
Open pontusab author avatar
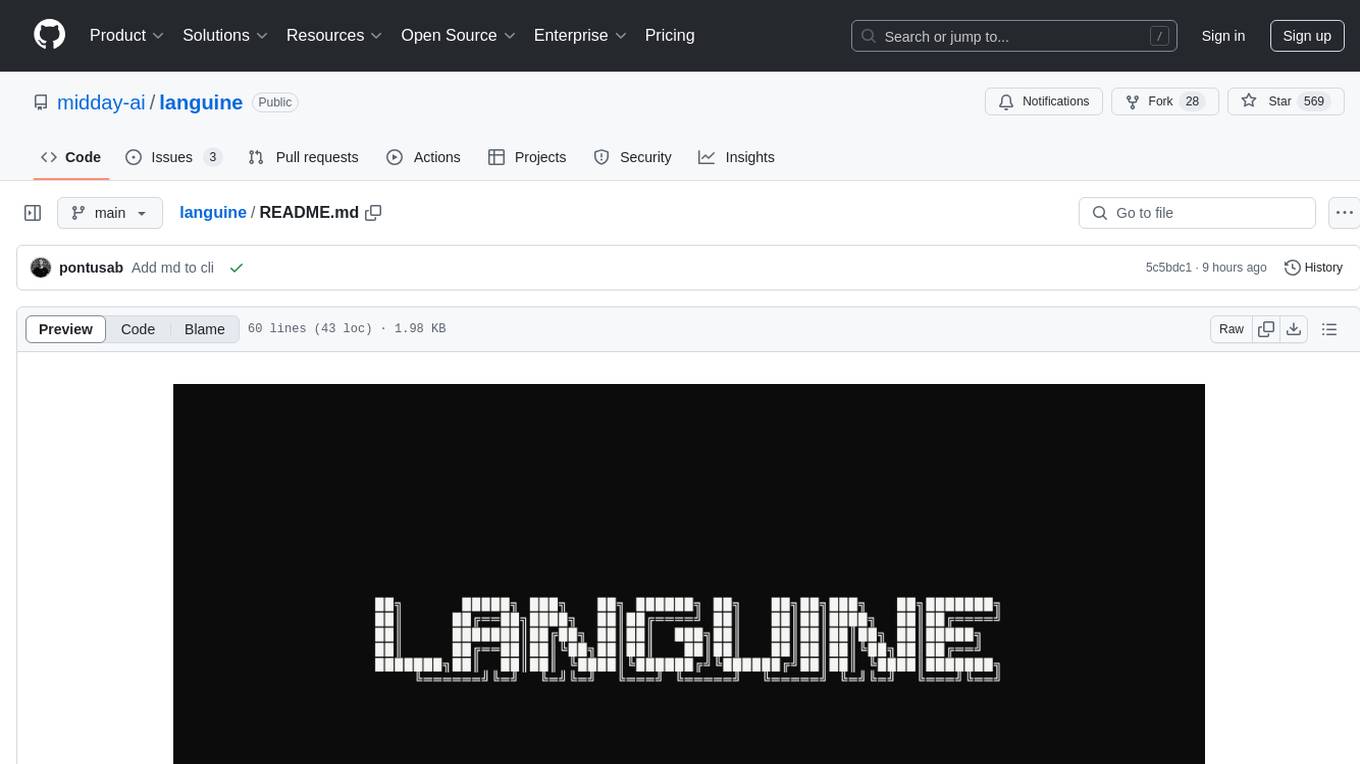pos(41,268)
